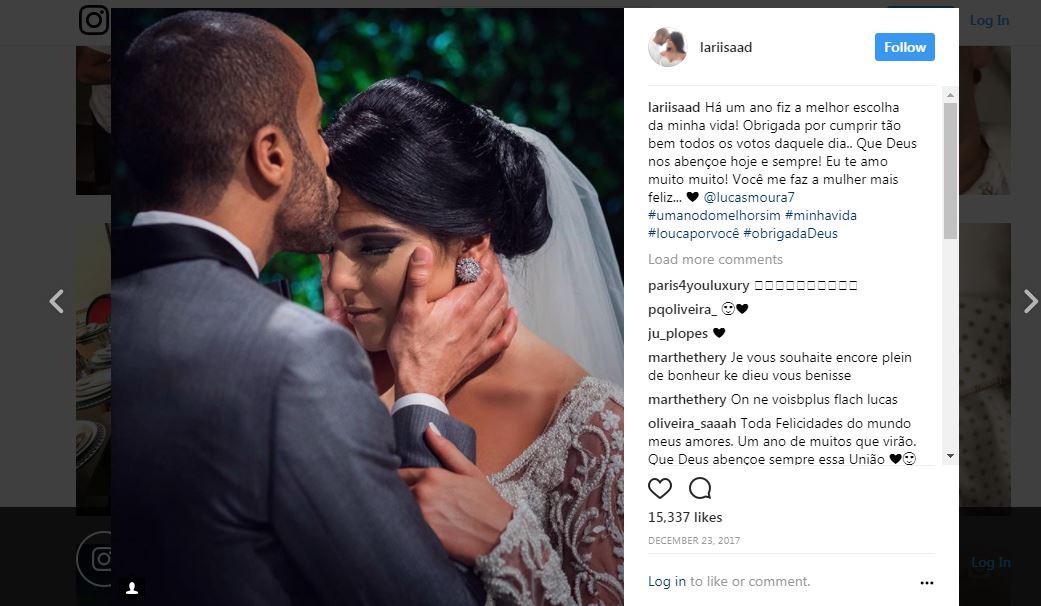Image resolution: width=1041 pixels, height=606 pixels.
Task: Open lariisaad profile picture avatar
Action: 667,47
